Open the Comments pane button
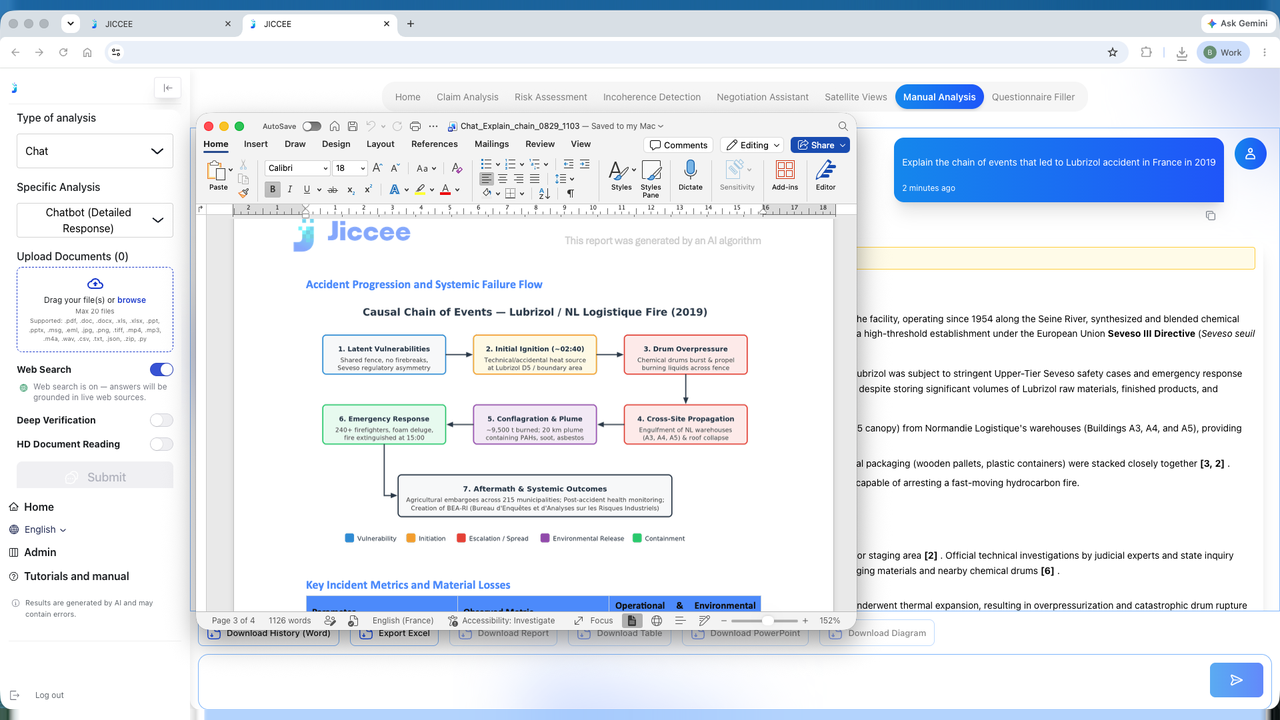 [x=678, y=145]
